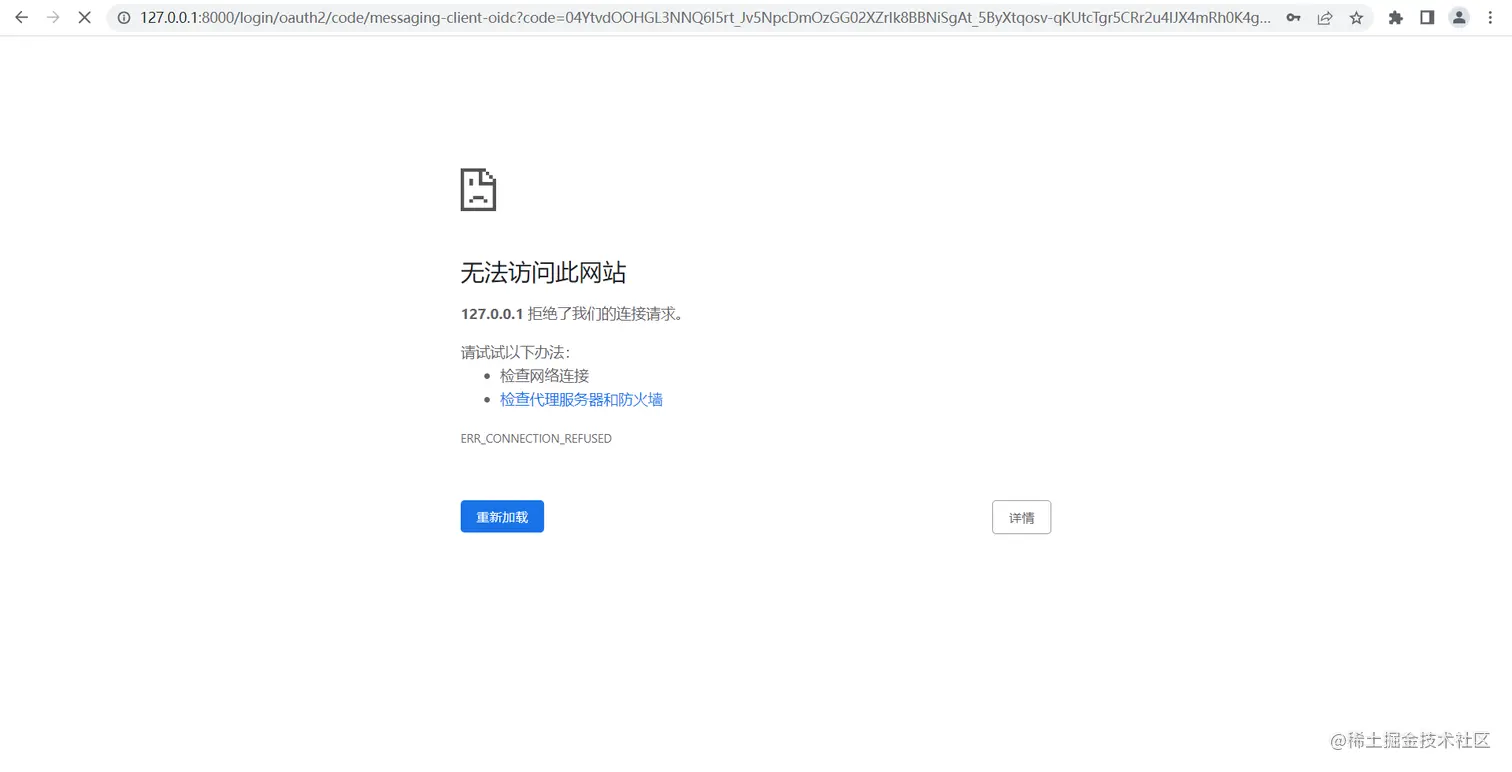
Task: Click the saved passwords key icon
Action: point(1293,17)
